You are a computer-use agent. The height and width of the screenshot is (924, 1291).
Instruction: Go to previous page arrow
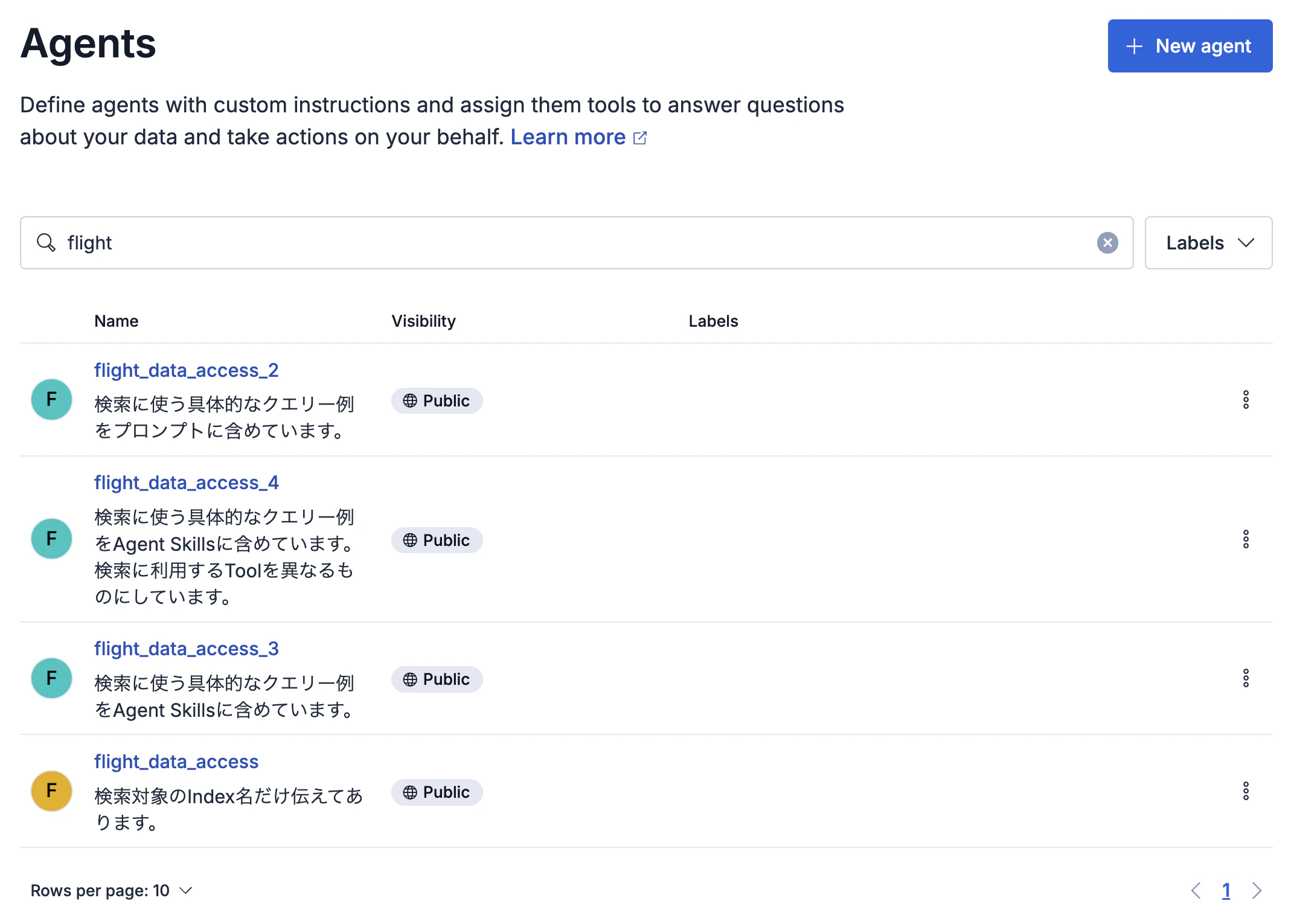click(x=1196, y=891)
